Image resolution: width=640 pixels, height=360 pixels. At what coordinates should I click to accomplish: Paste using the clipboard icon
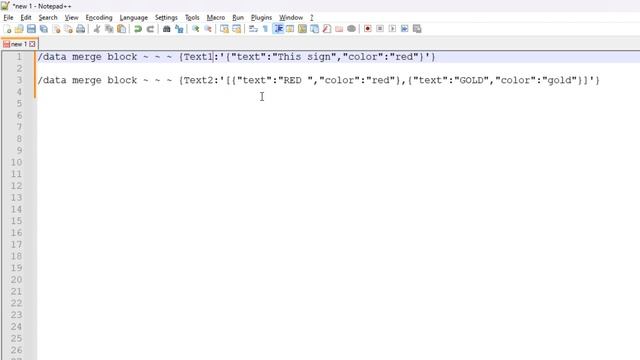tap(122, 29)
